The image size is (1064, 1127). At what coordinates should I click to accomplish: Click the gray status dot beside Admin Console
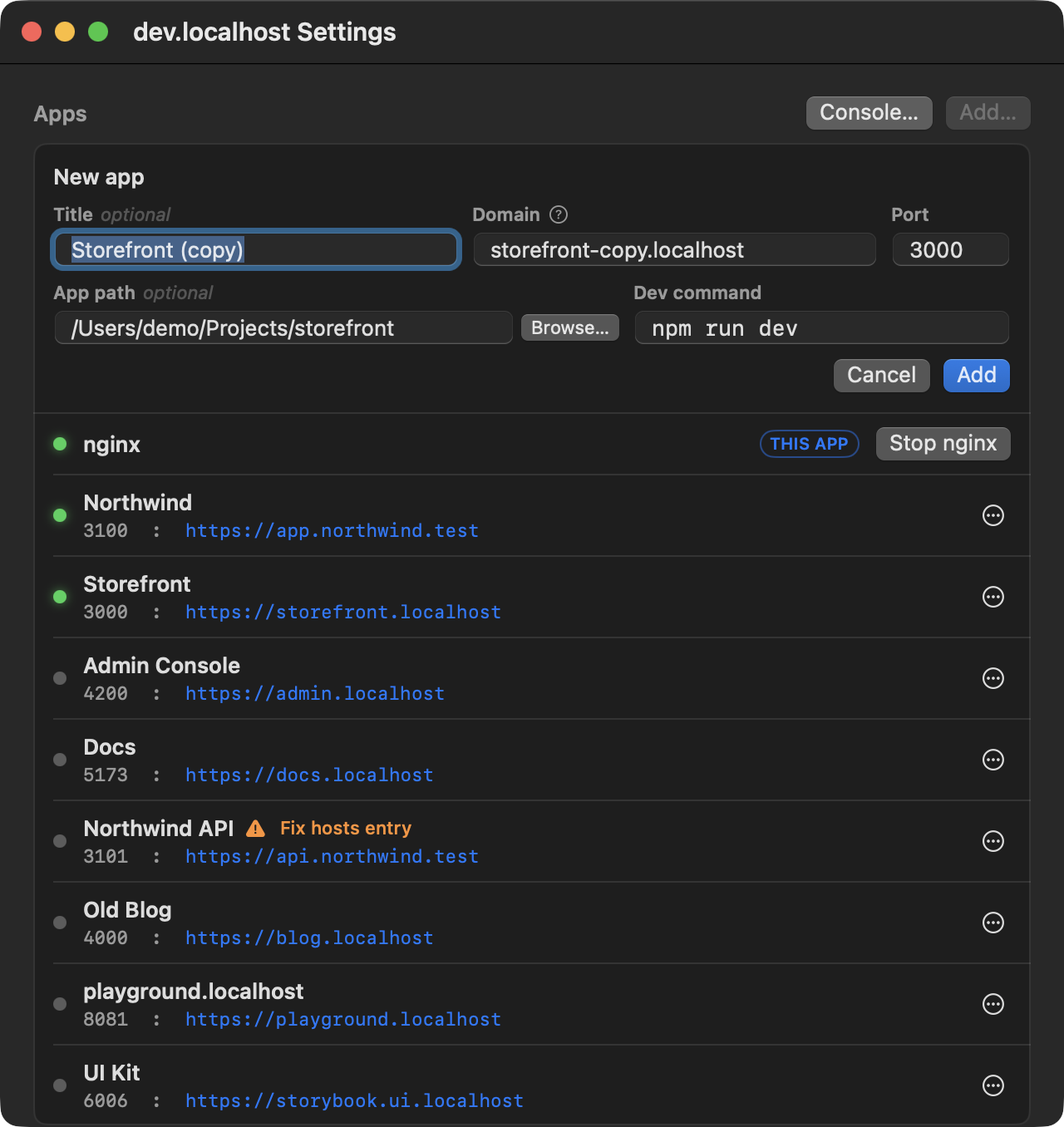[60, 678]
